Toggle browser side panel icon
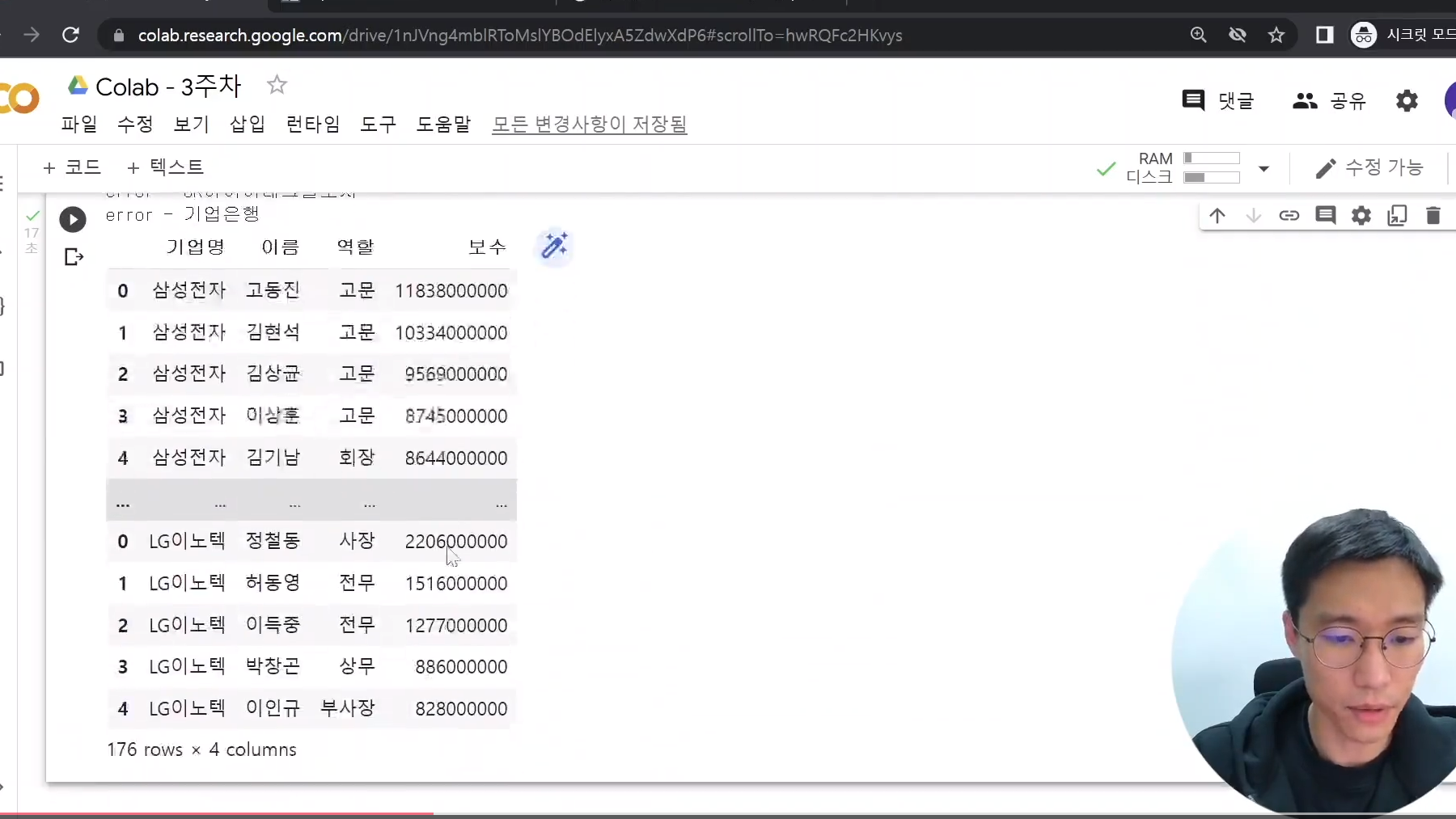The image size is (1456, 819). 1324,35
